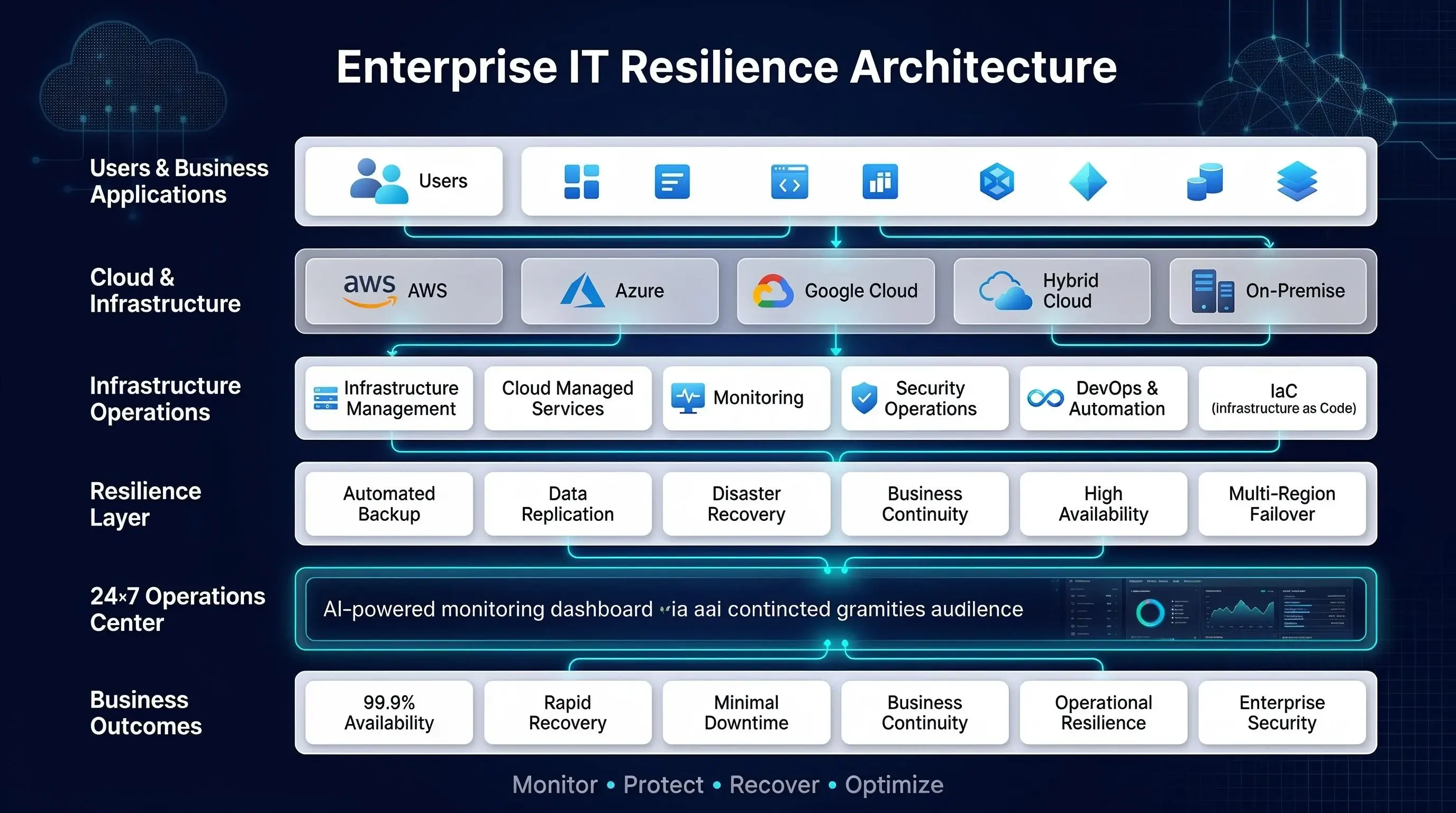This screenshot has width=1456, height=813.
Task: Click the code window brackets icon
Action: click(789, 182)
